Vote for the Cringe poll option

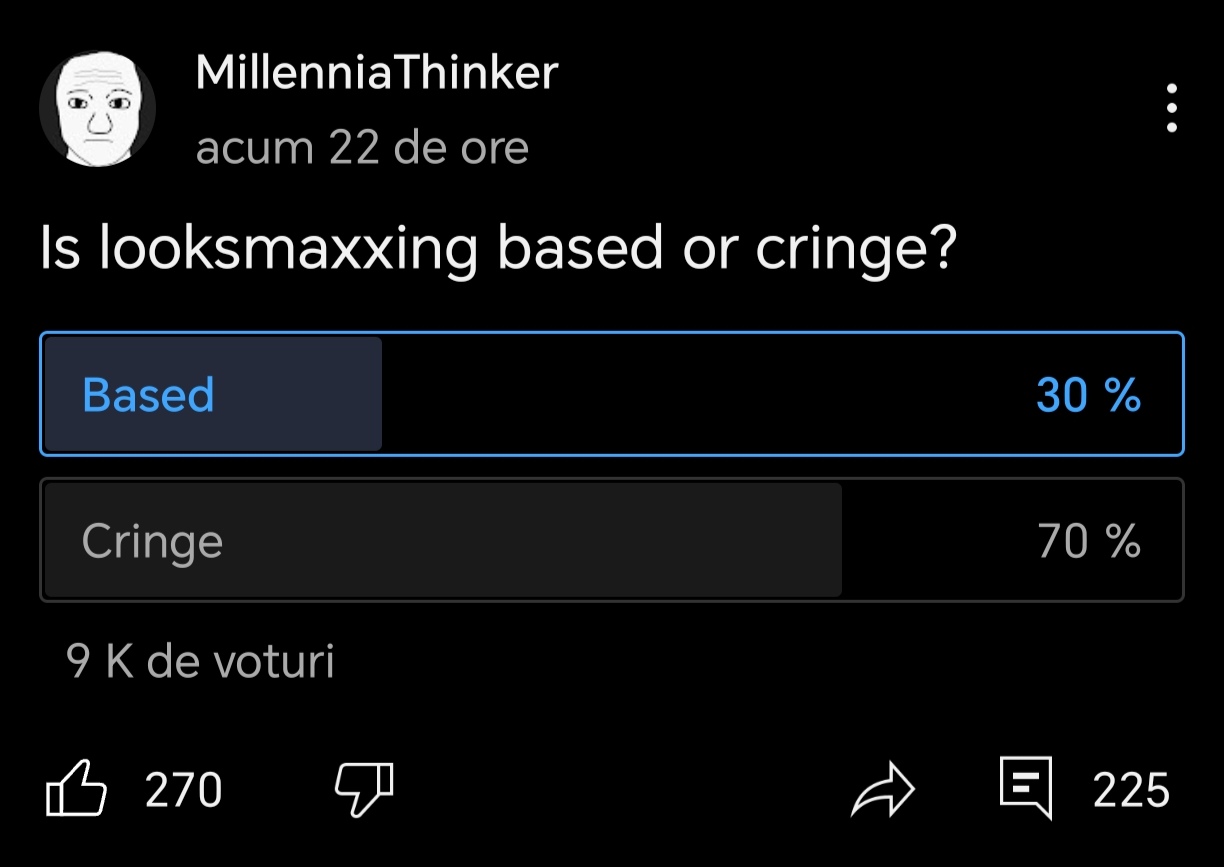pos(611,540)
